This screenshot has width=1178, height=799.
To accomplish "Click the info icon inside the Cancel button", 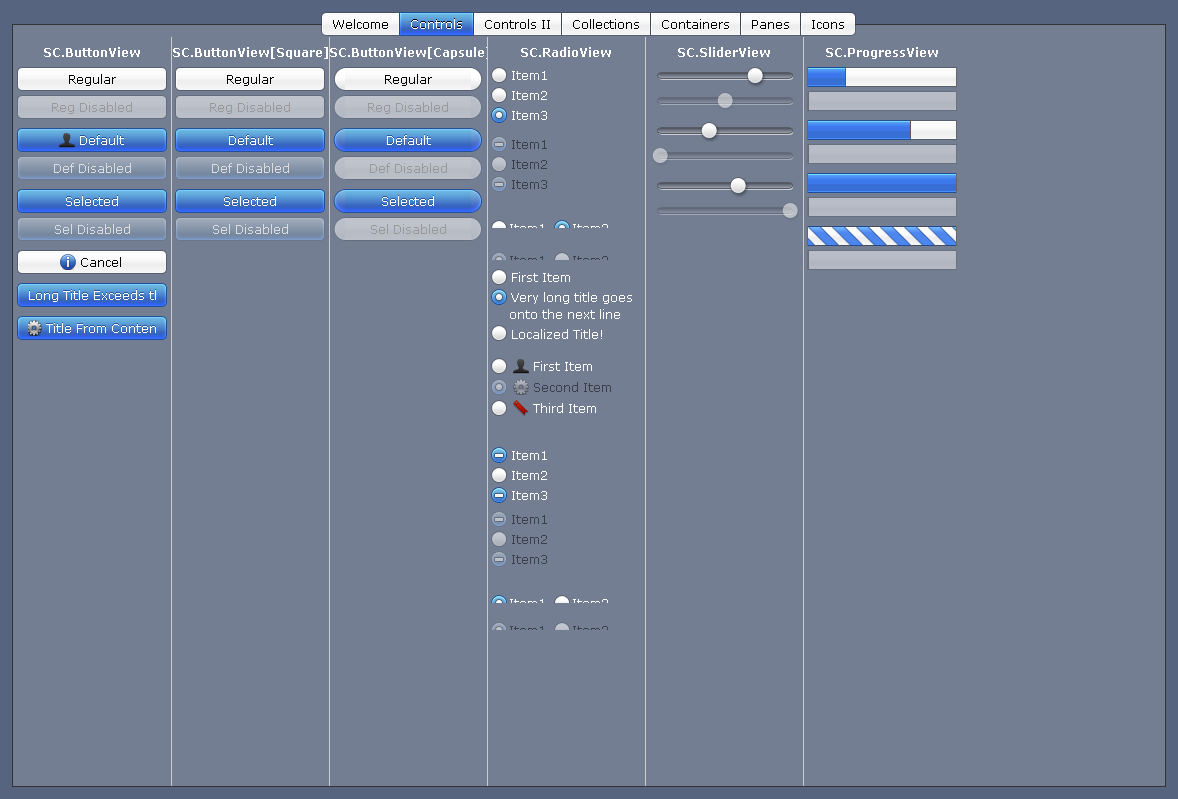I will coord(66,262).
